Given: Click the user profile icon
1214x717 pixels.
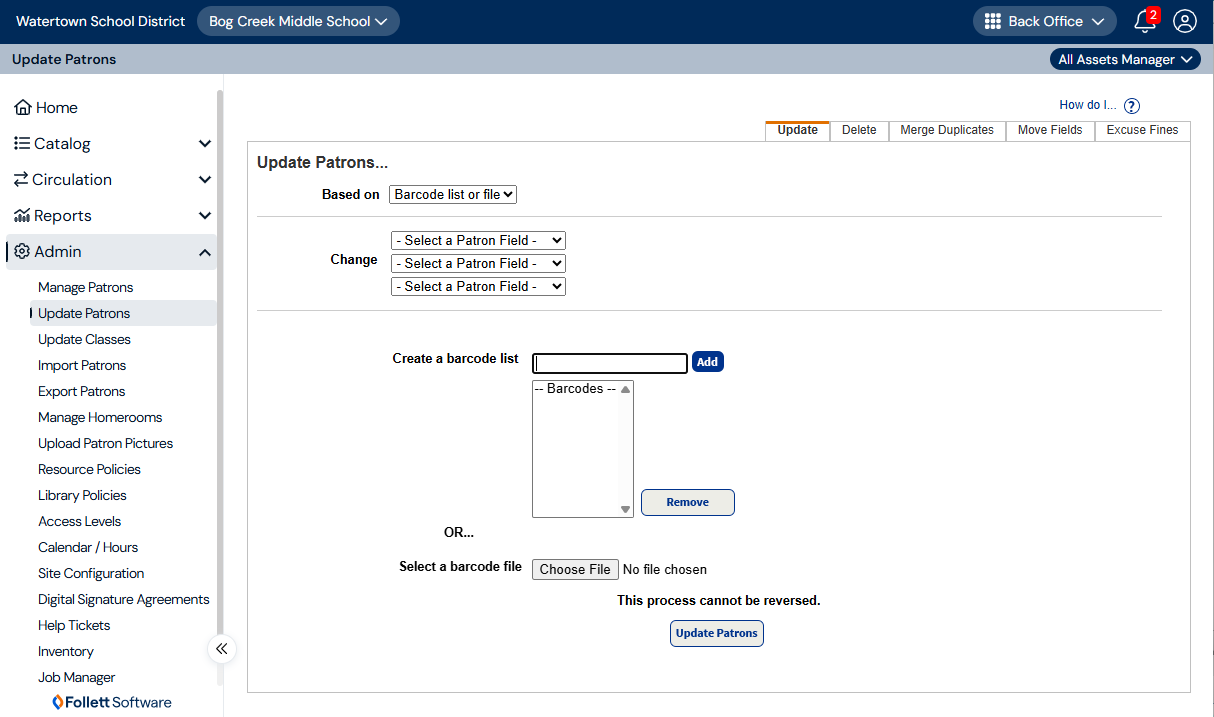Looking at the screenshot, I should (x=1185, y=21).
